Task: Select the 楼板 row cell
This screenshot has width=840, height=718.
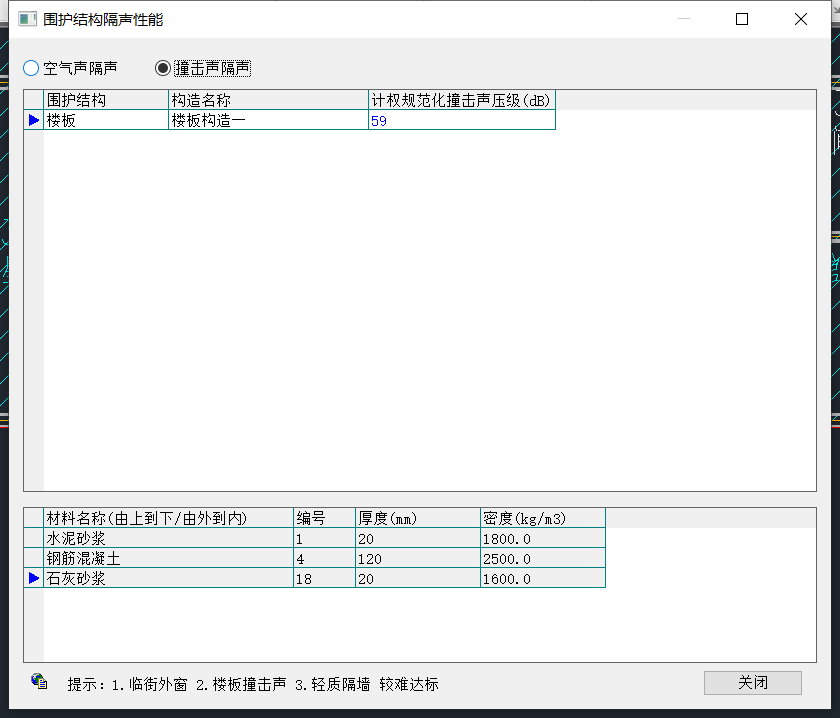Action: point(106,120)
